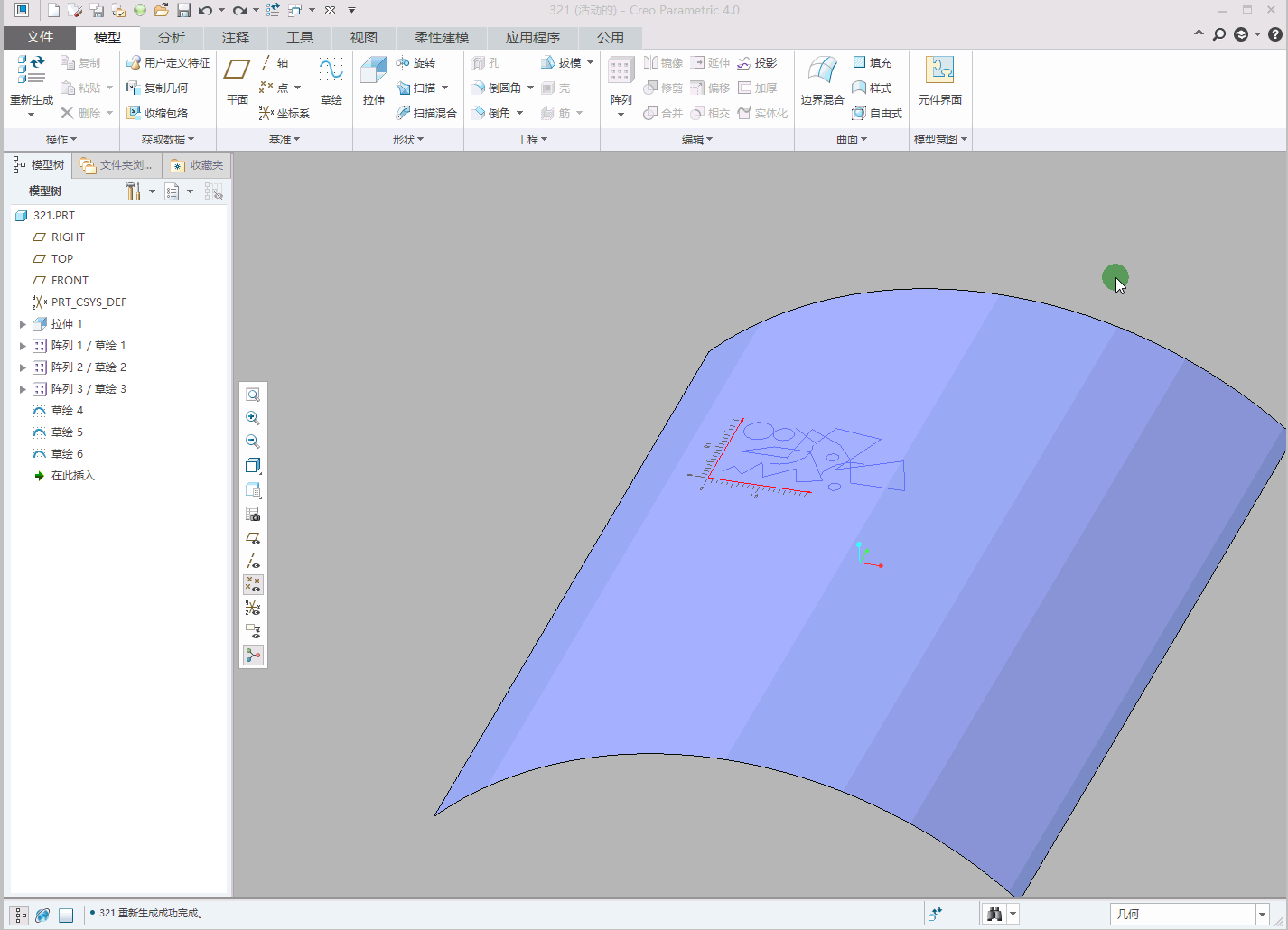The width and height of the screenshot is (1288, 930).
Task: Click the Refit view icon in graphics toolbar
Action: (253, 395)
